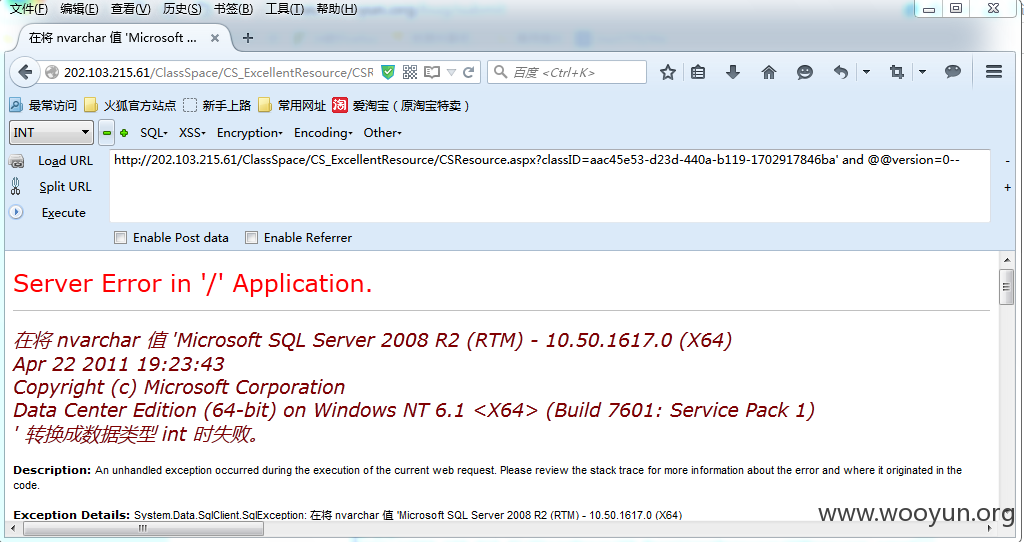Screen dimensions: 1024x542
Task: Toggle reader view book icon
Action: [432, 72]
